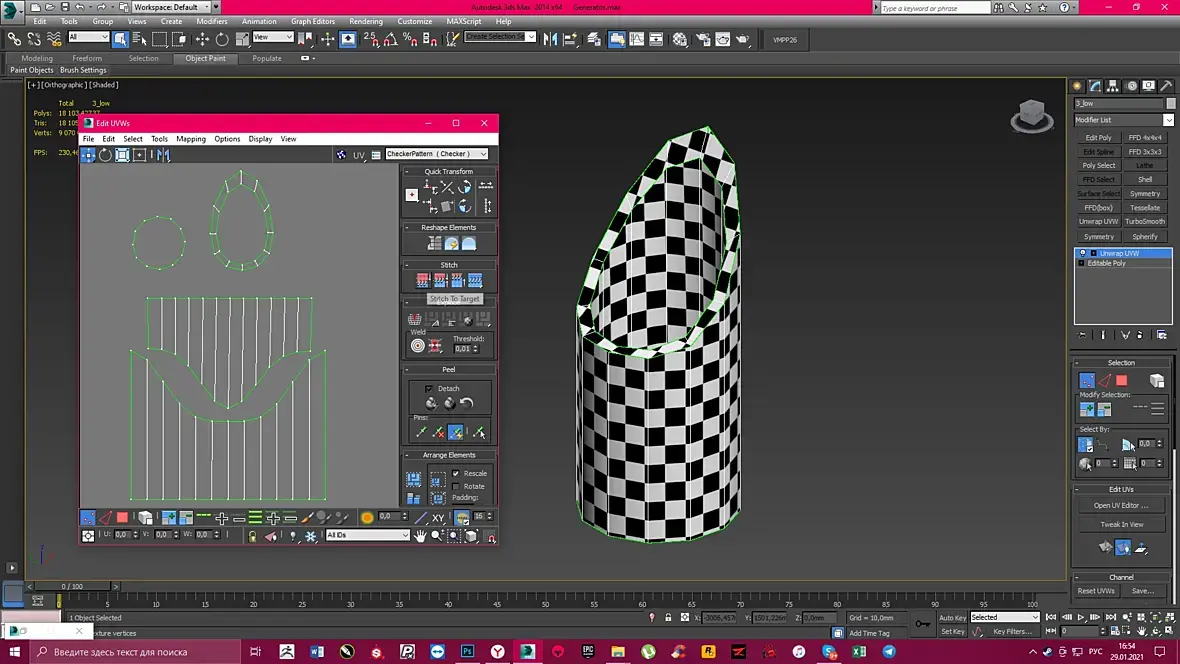1180x664 pixels.
Task: Click the Open UV Editor button
Action: click(x=1121, y=505)
